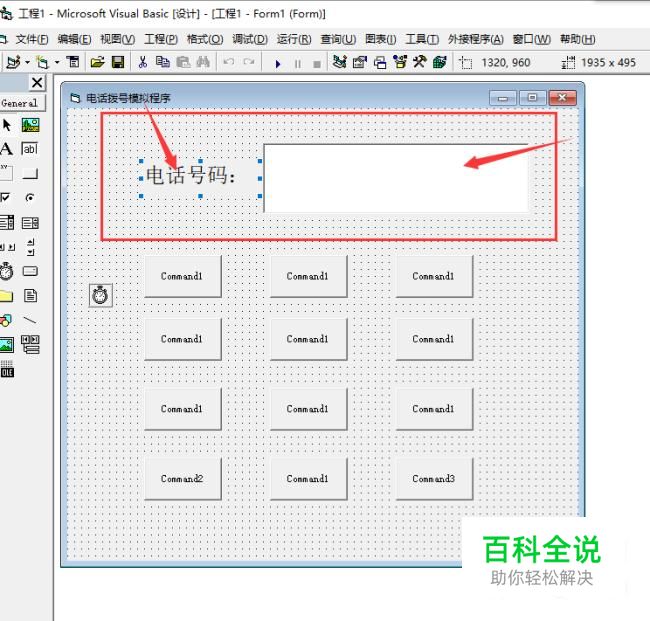
Task: Select the FileListBox tool in the toolbox
Action: click(x=30, y=296)
